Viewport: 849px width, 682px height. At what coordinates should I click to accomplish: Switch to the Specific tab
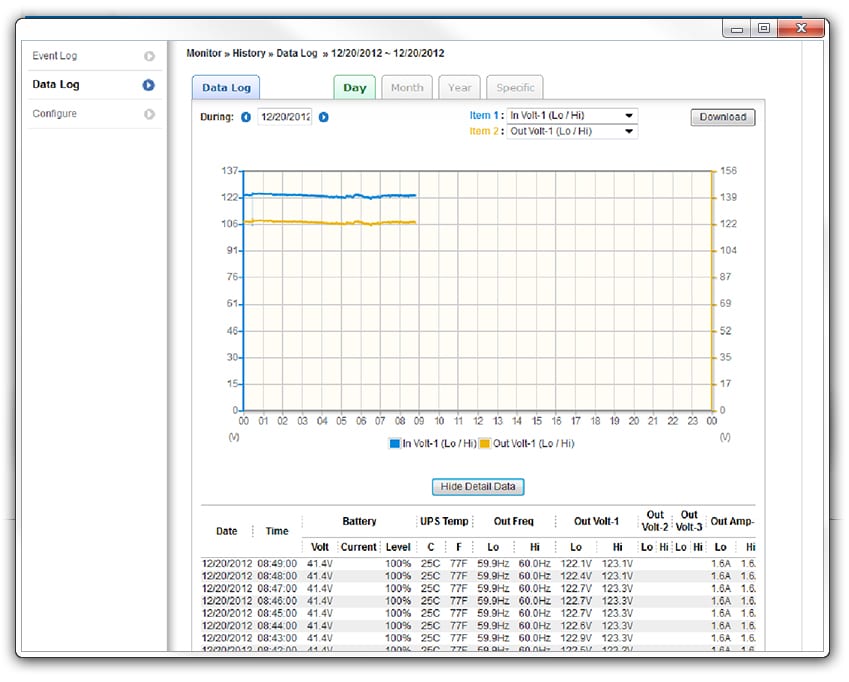515,88
